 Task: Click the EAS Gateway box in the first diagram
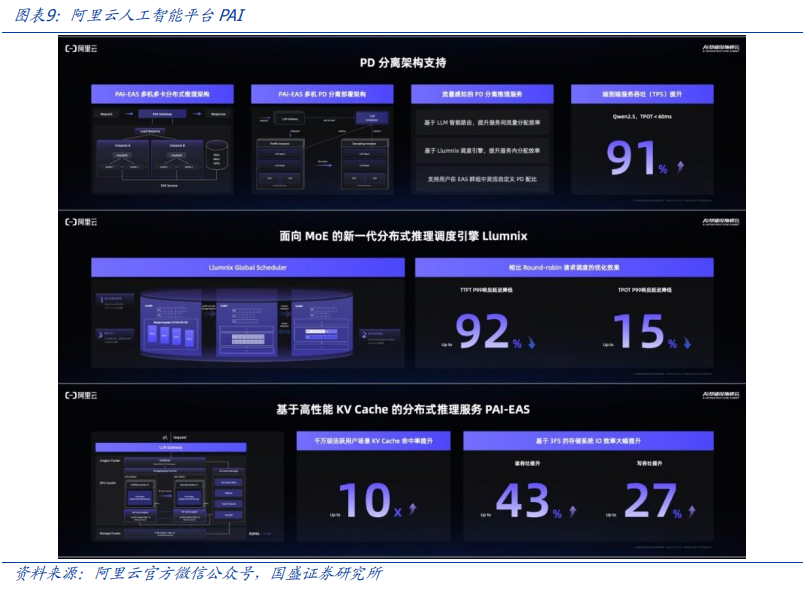point(162,114)
